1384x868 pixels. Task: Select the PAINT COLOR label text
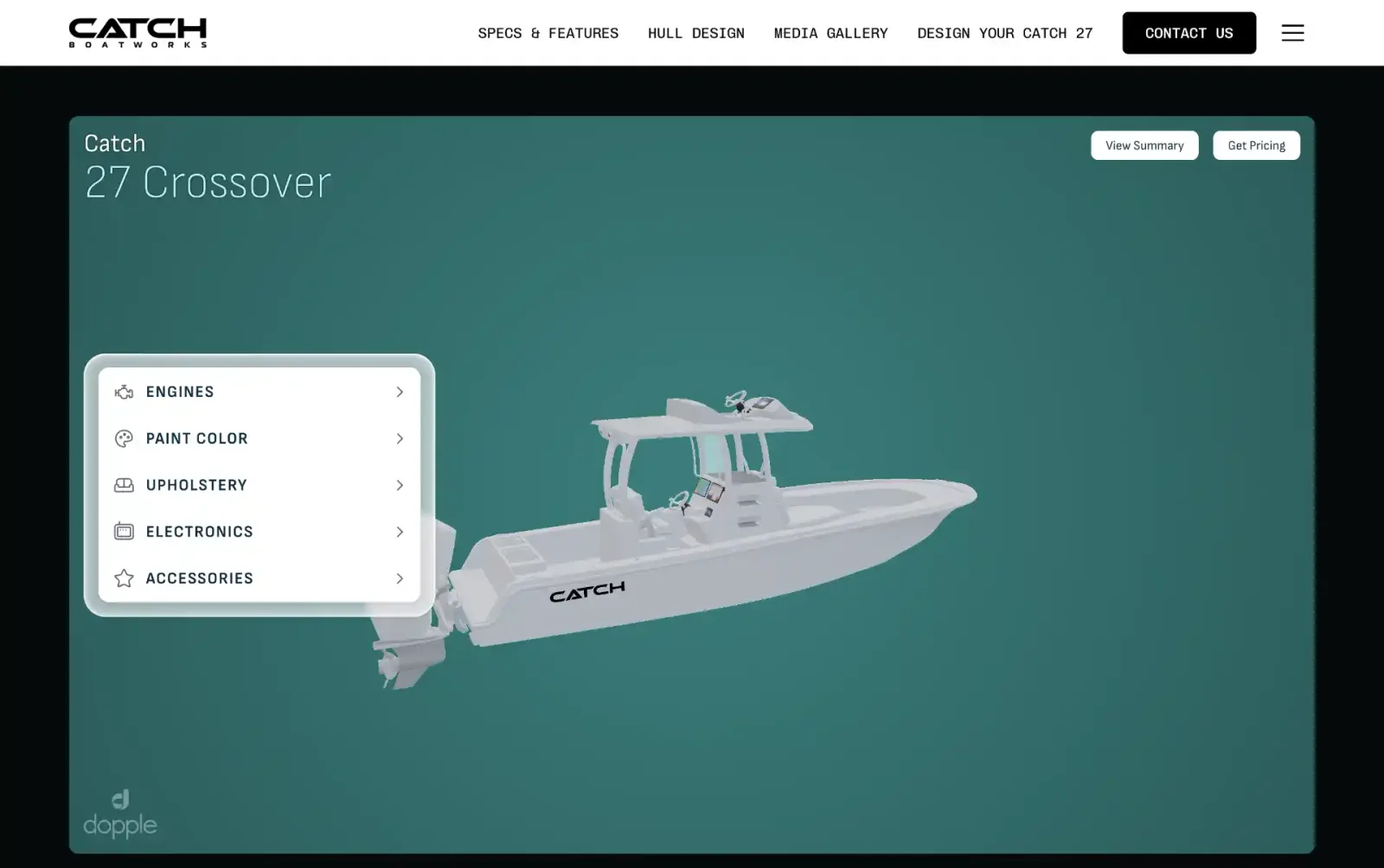[197, 438]
